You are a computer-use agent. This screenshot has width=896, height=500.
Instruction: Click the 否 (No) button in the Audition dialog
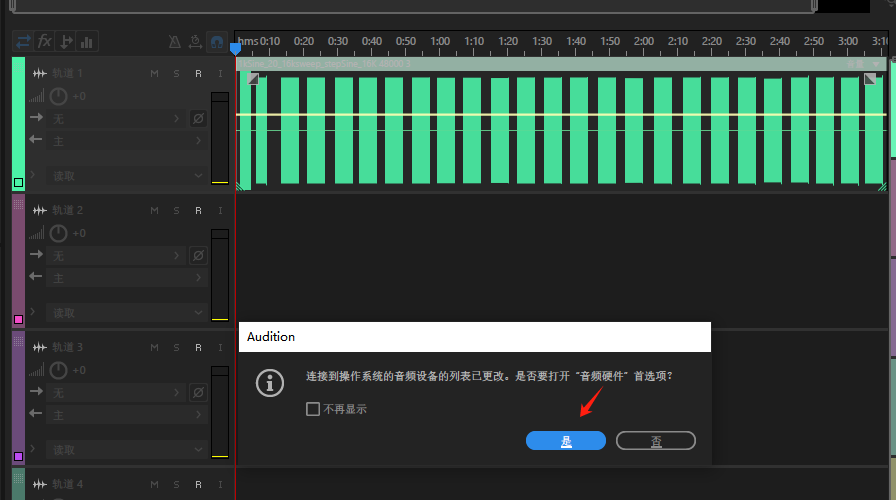coord(655,441)
